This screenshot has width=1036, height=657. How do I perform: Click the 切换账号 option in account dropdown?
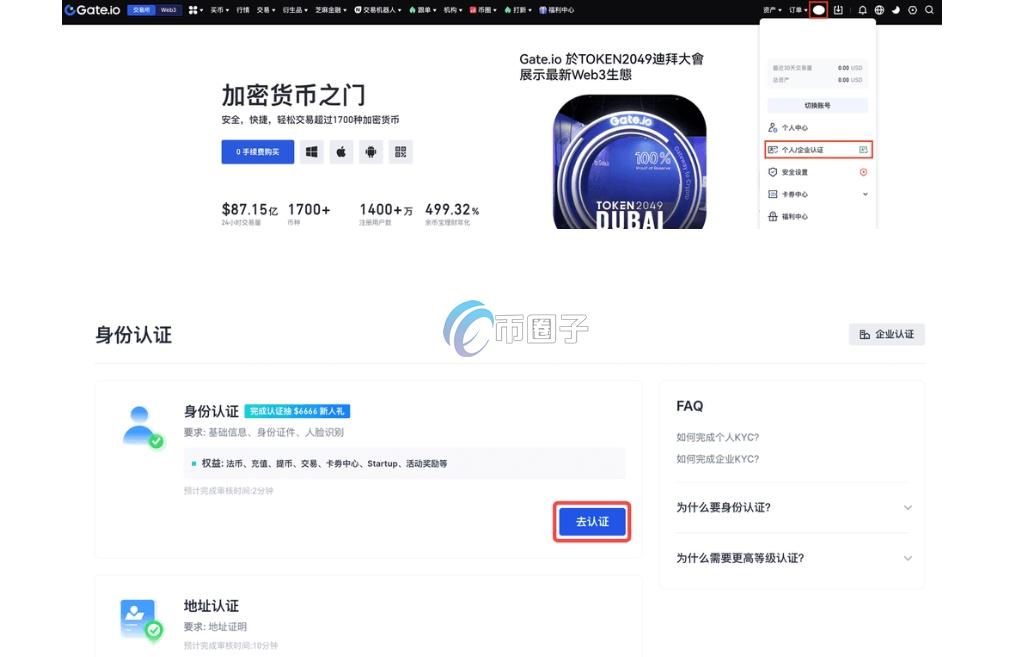click(x=818, y=104)
